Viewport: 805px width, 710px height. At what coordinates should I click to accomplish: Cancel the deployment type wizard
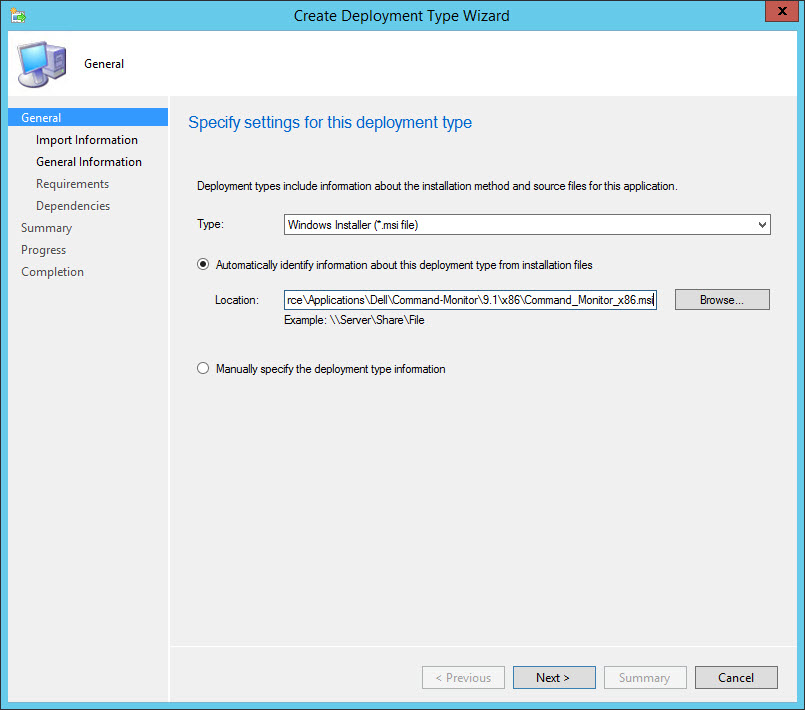pos(736,677)
